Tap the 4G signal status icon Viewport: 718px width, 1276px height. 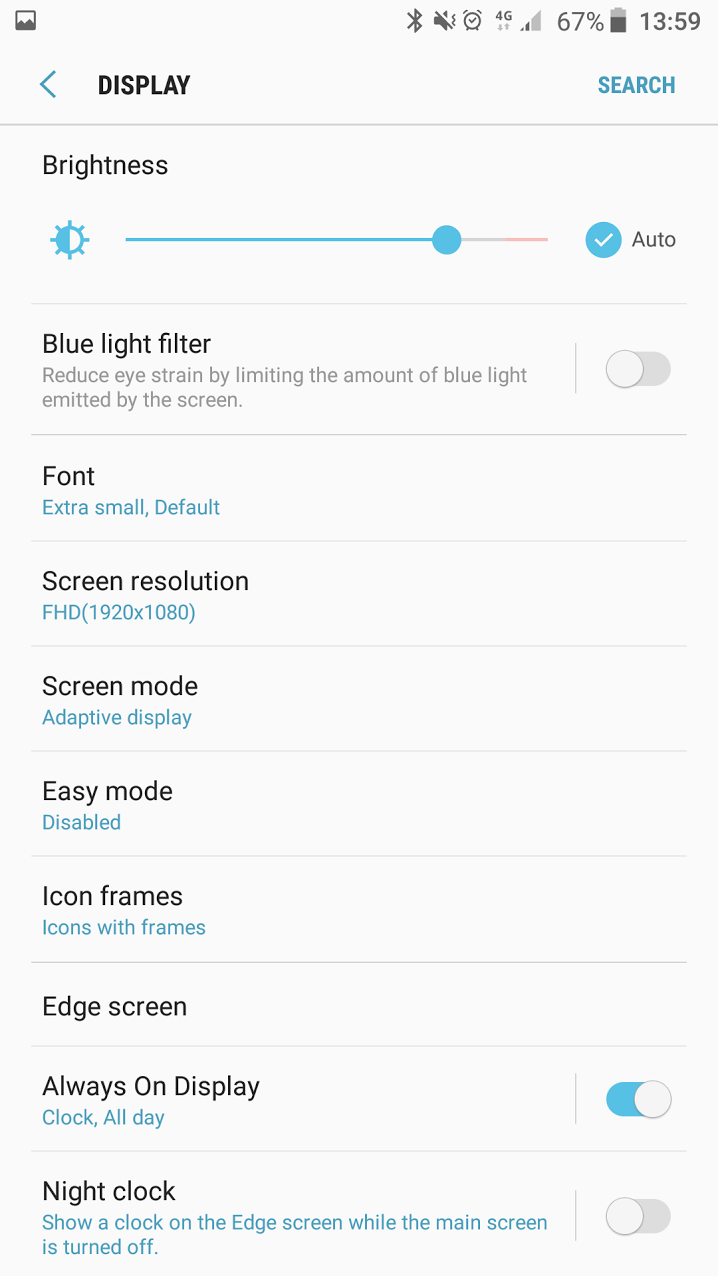click(504, 21)
